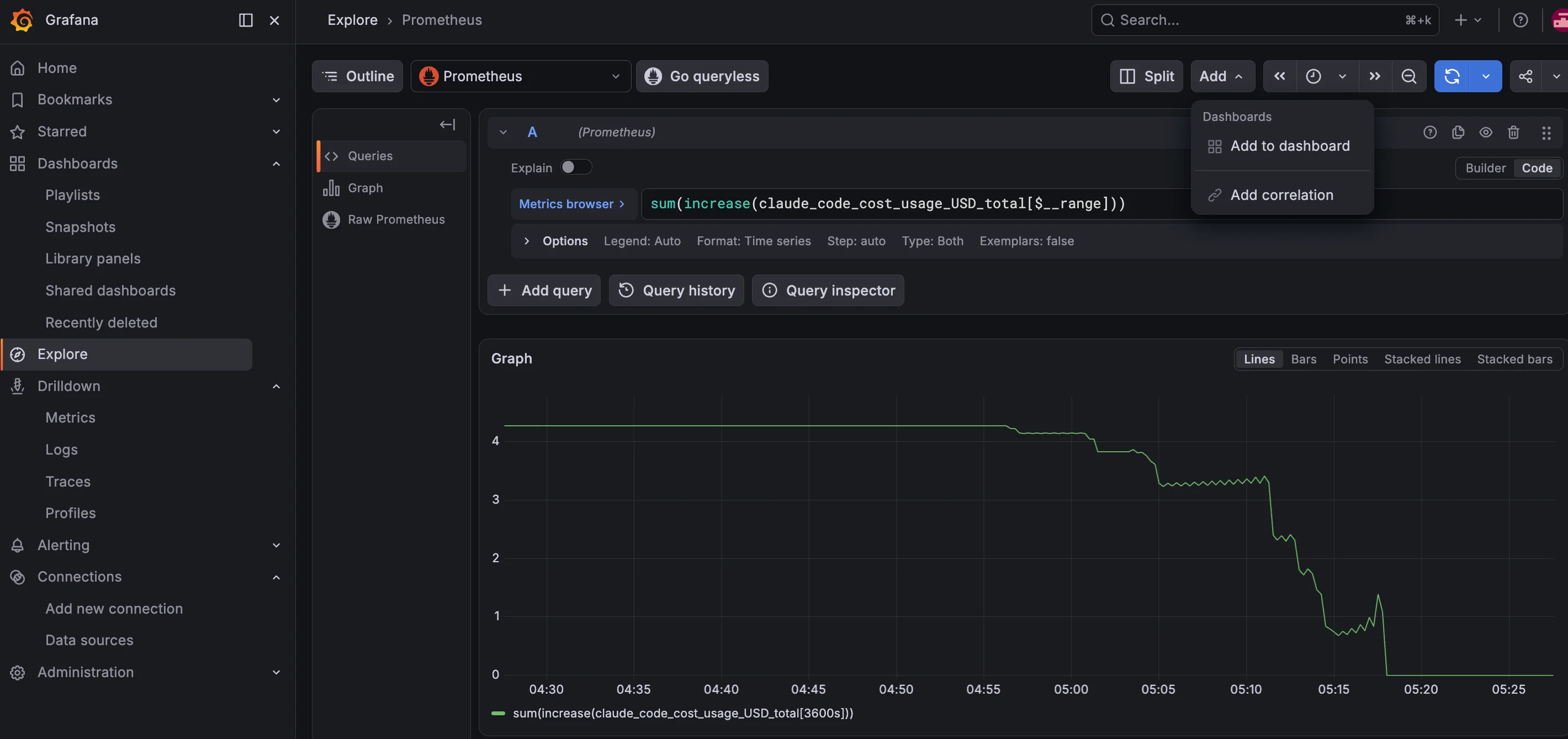Switch query editor to Code mode
Viewport: 1568px width, 739px height.
point(1537,168)
